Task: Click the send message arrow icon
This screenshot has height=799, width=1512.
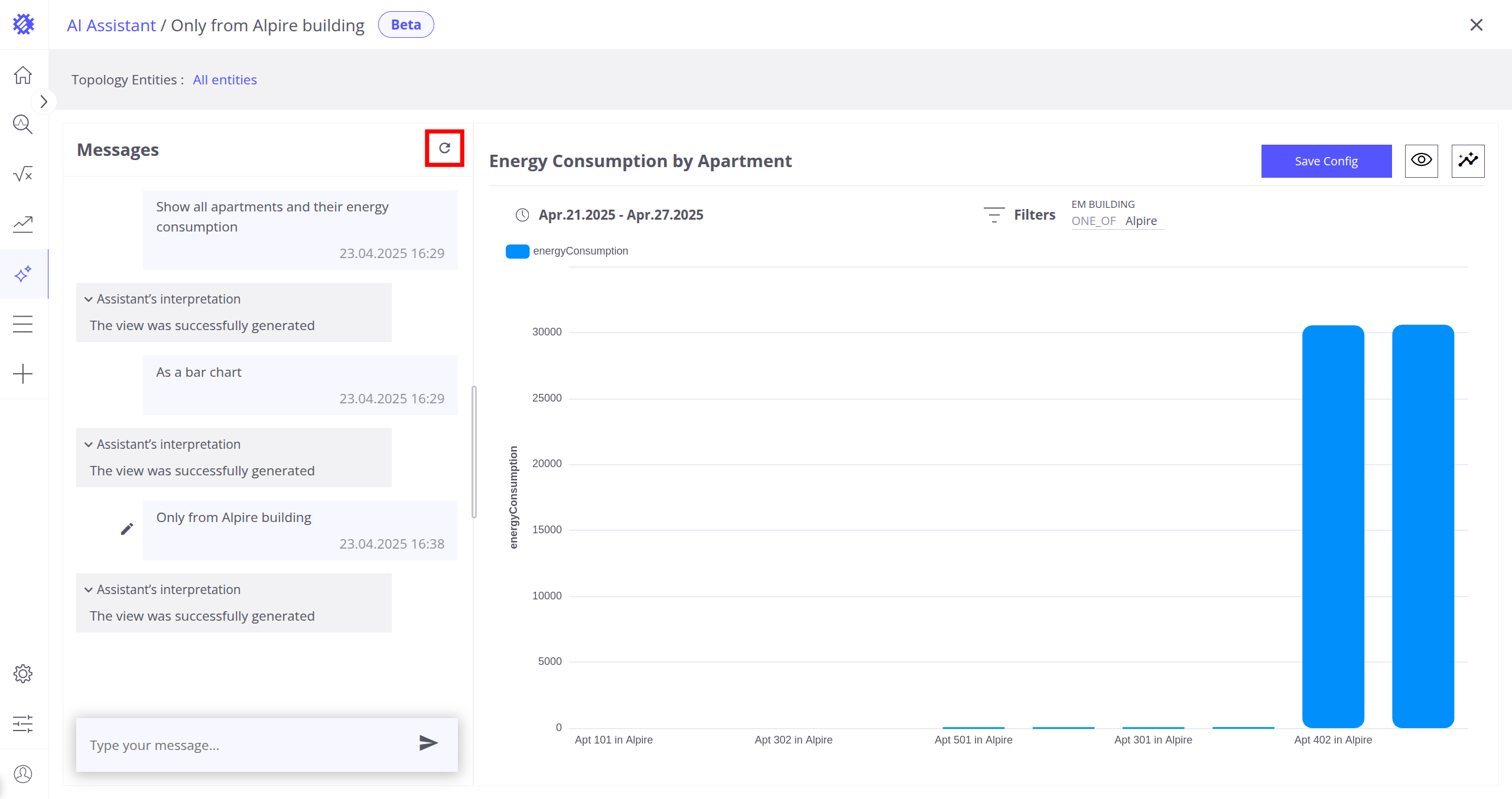Action: (428, 743)
